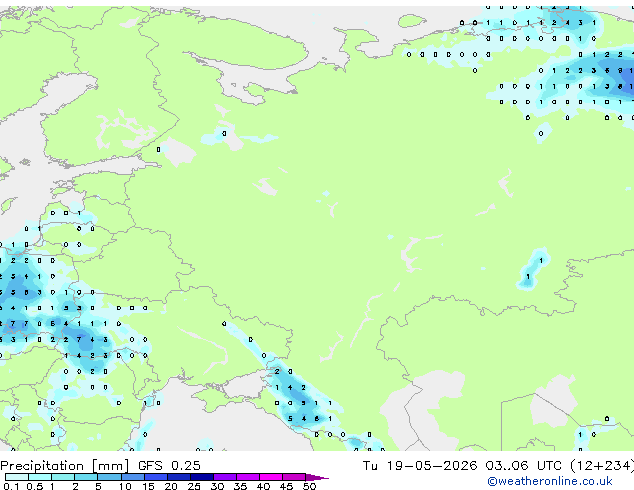634x490 pixels.
Task: Click the '03..06 UTC' time text
Action: pos(523,466)
